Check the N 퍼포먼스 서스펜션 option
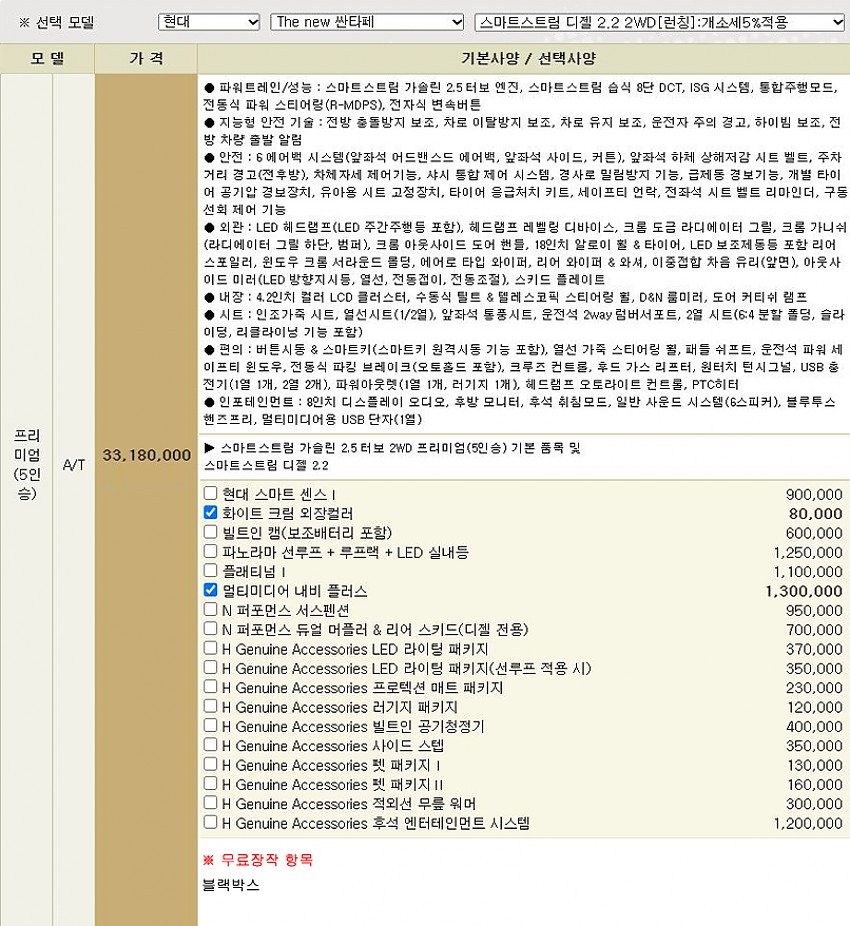Screen dimensions: 850x926 coord(210,610)
